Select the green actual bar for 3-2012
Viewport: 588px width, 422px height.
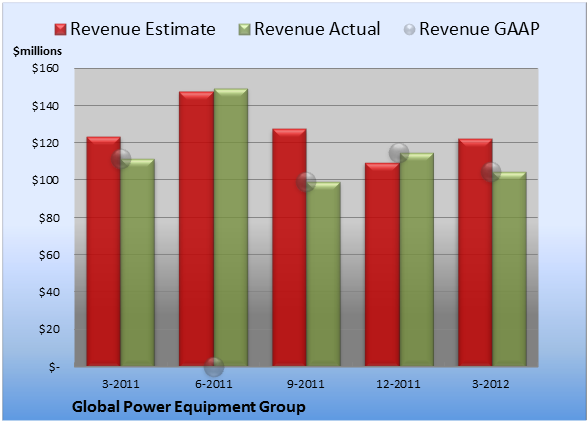(509, 269)
